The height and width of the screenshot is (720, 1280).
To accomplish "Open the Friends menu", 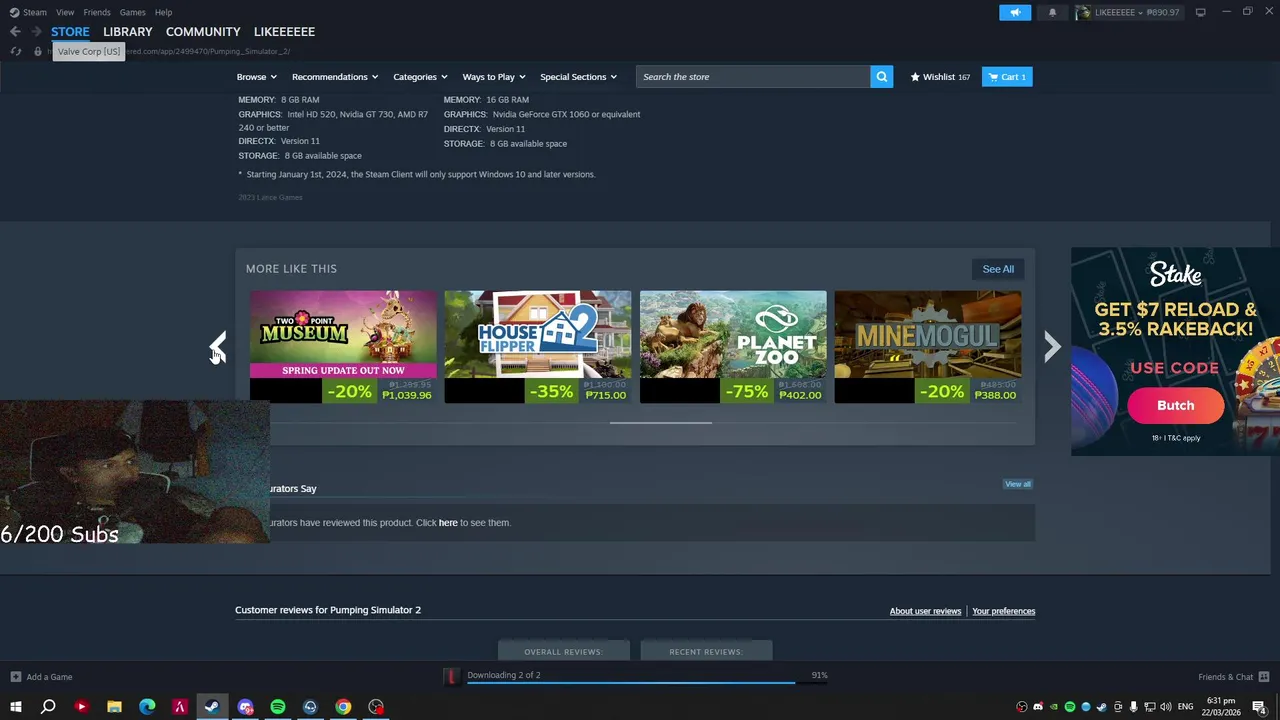I will tap(97, 12).
